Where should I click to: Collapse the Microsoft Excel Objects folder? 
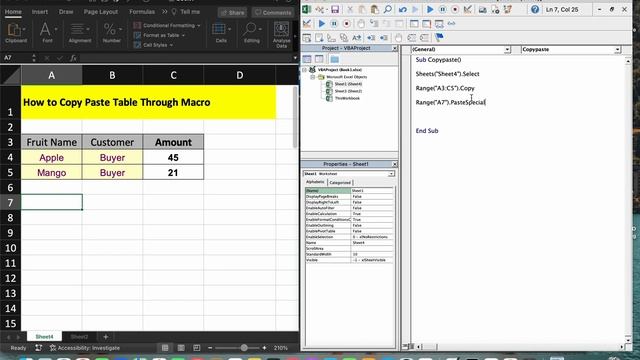(x=313, y=77)
